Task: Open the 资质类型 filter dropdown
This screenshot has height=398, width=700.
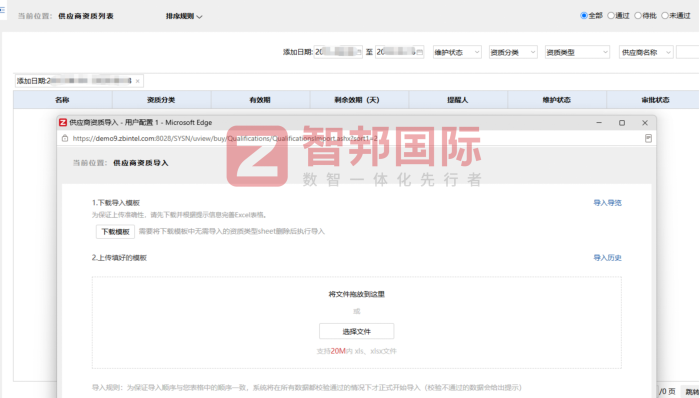Action: pos(577,52)
